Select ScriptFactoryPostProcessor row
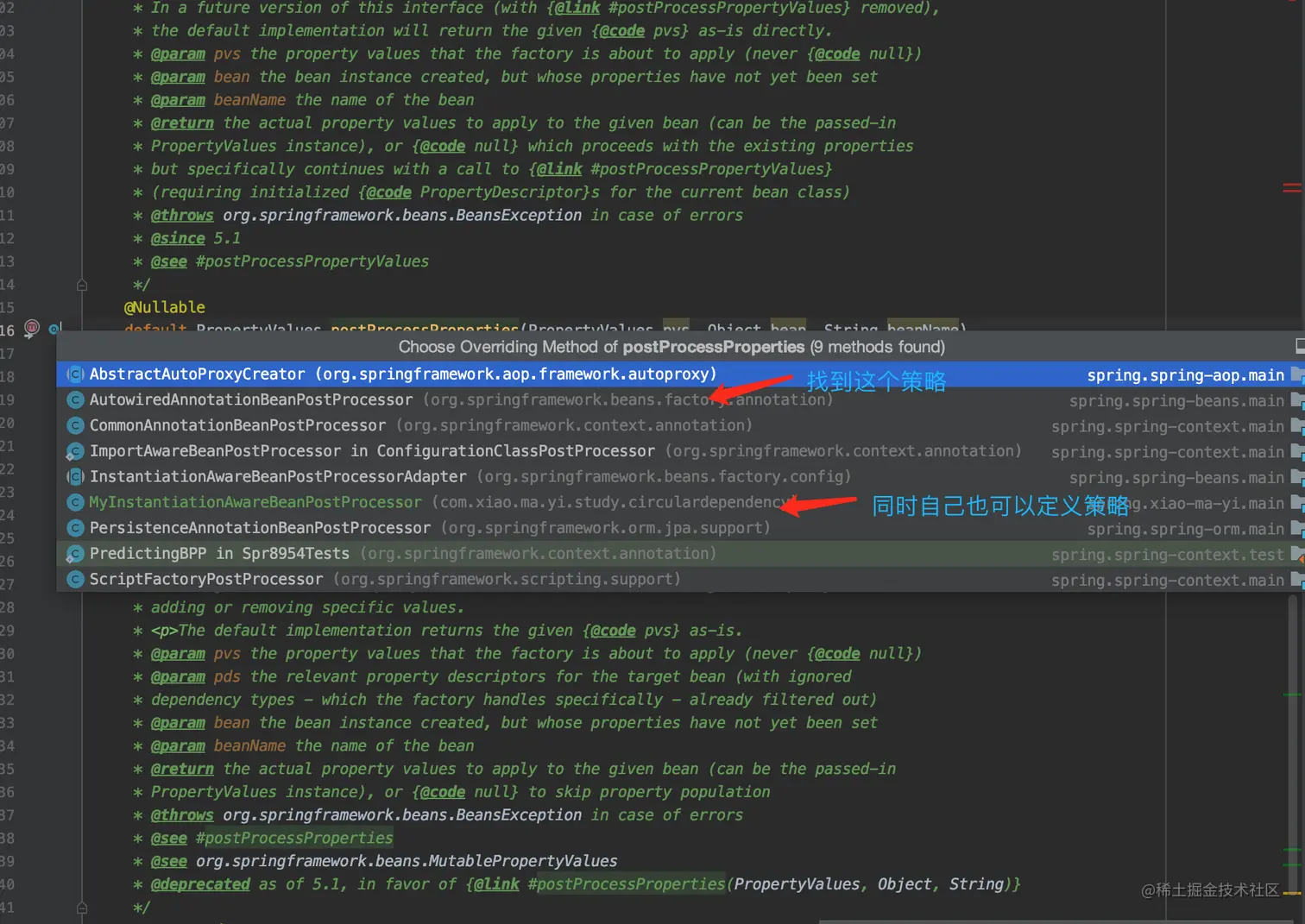The image size is (1305, 924). click(680, 580)
